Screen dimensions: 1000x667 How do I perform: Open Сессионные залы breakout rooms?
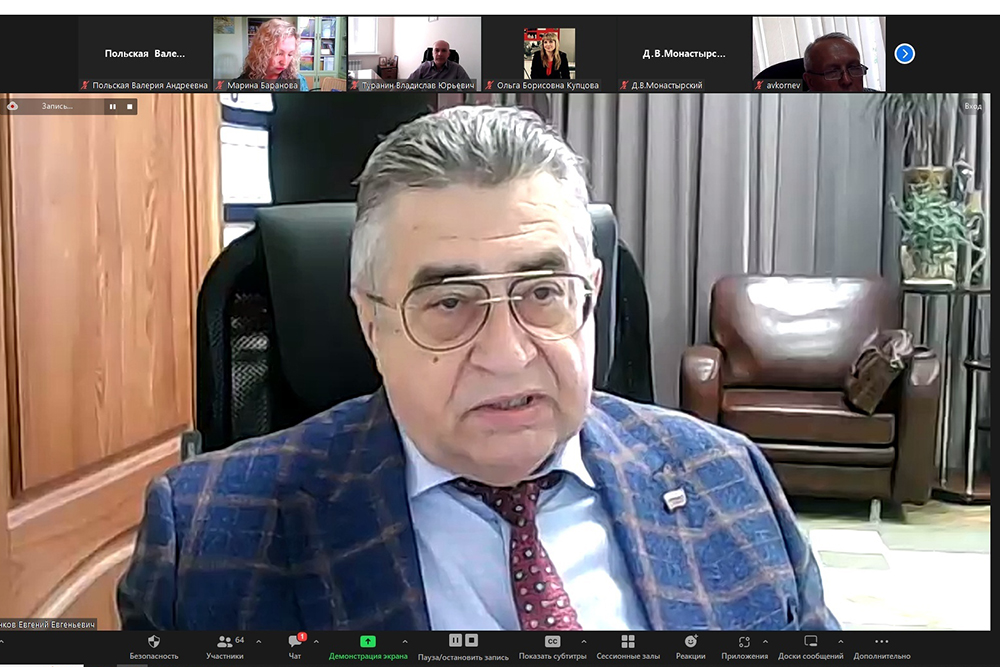pyautogui.click(x=627, y=641)
